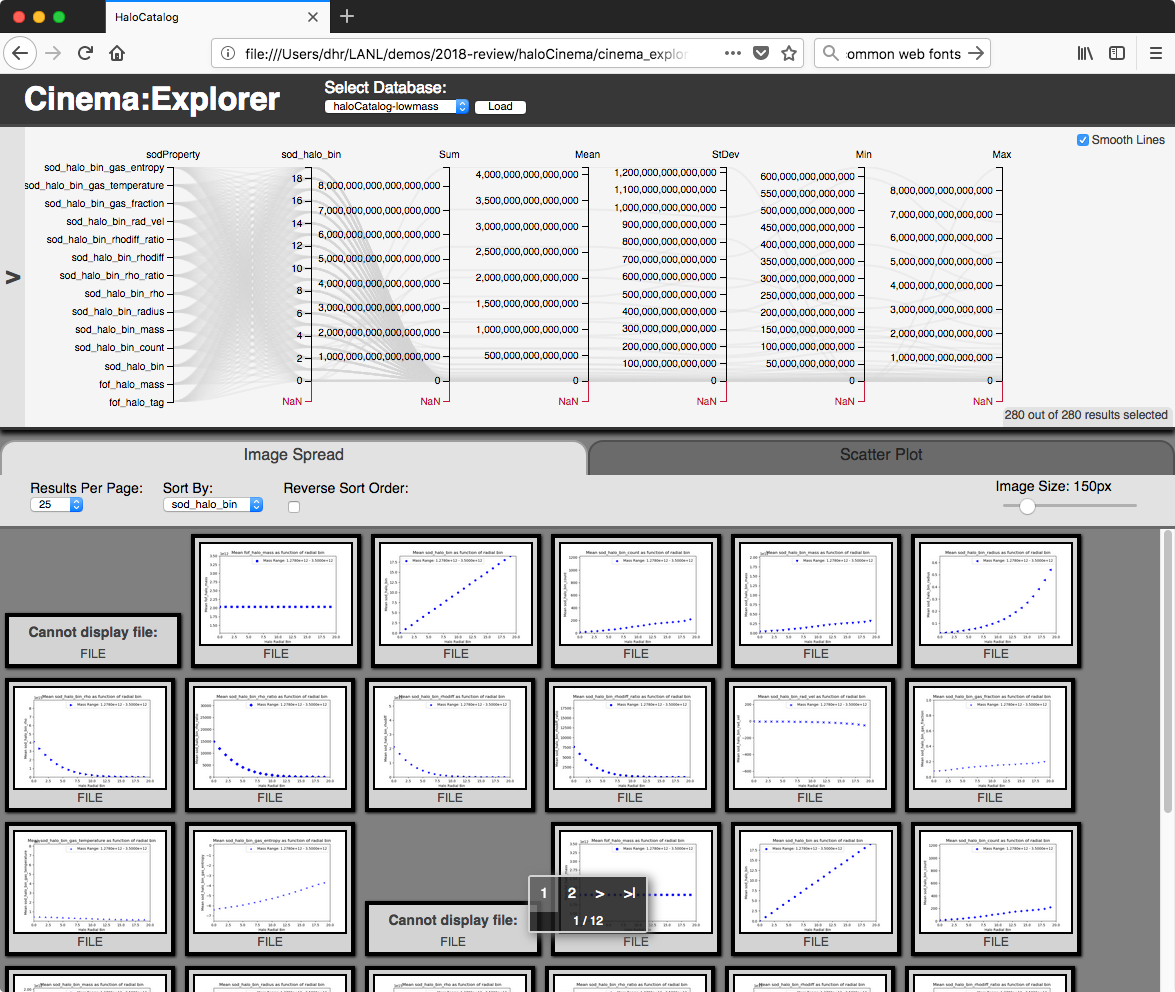Viewport: 1175px width, 992px height.
Task: Go to page 2 in pager
Action: (572, 893)
